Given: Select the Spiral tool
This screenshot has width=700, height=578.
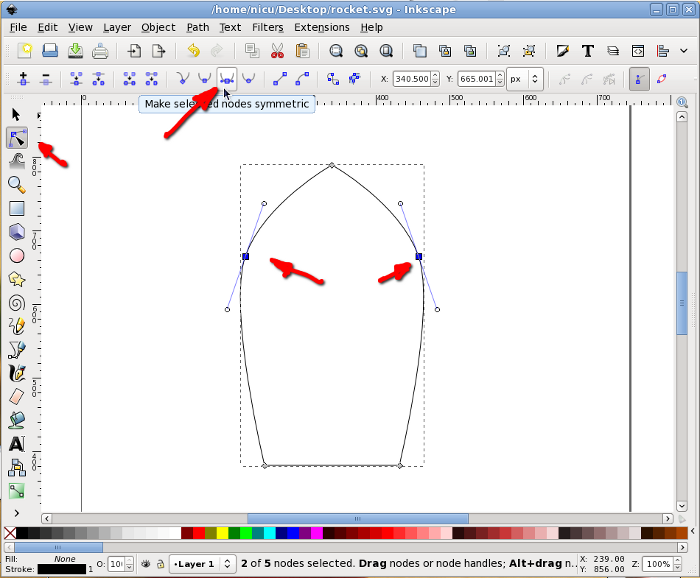Looking at the screenshot, I should [x=17, y=303].
